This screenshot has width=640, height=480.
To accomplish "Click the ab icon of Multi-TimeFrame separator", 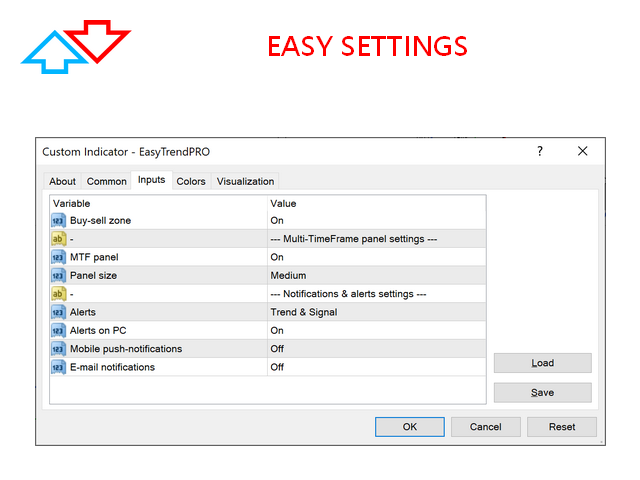I will click(58, 239).
